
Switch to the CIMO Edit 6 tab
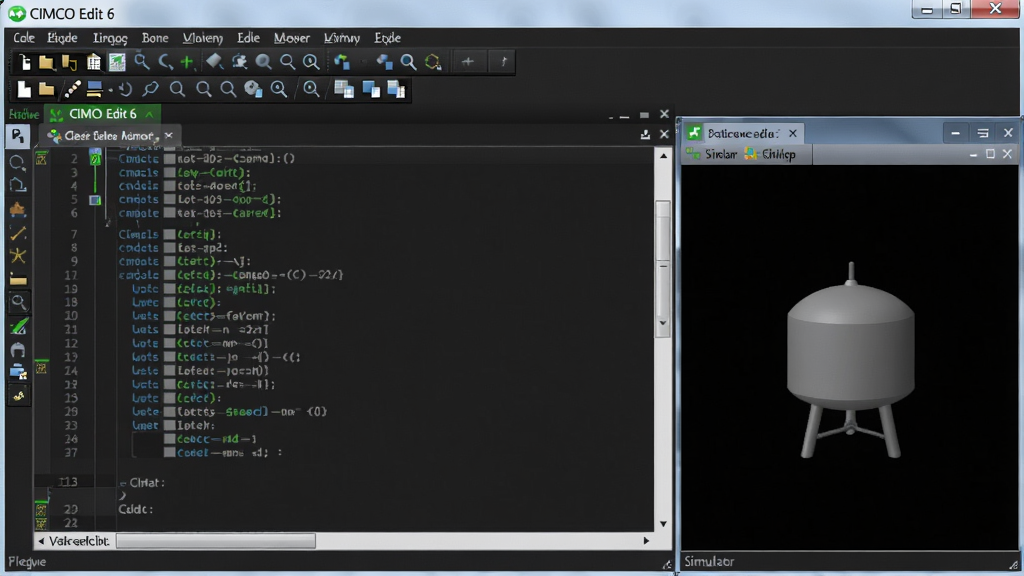coord(102,114)
